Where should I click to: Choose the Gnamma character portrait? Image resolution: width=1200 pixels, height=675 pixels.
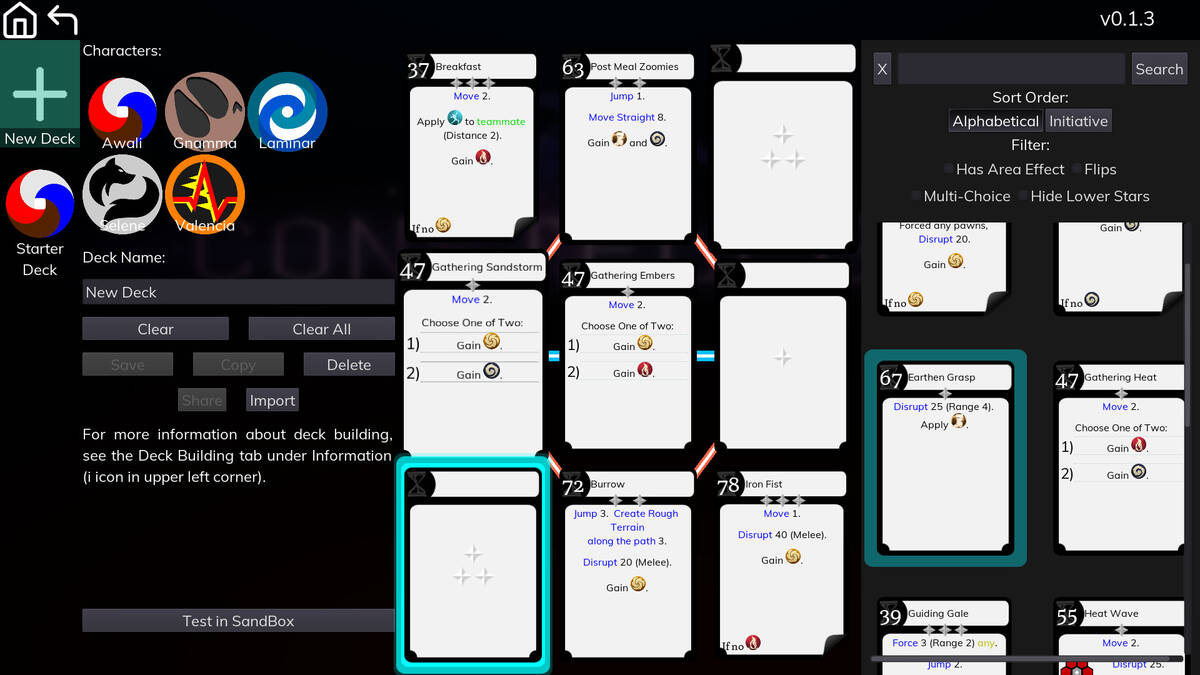click(x=205, y=111)
